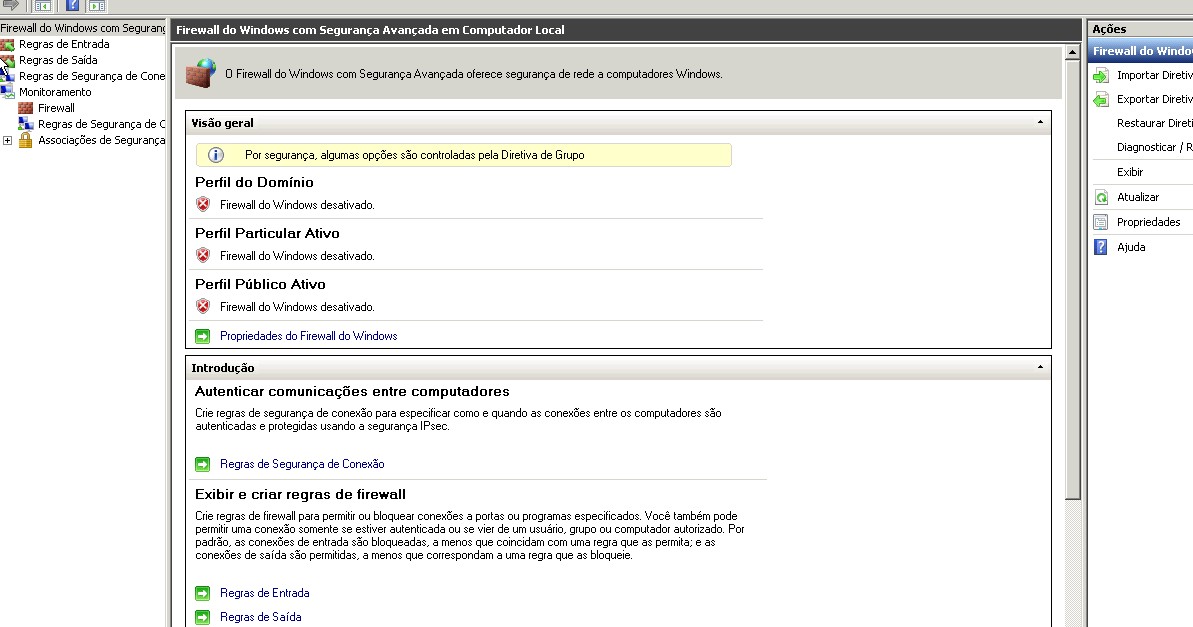Screen dimensions: 1193x627
Task: Toggle the action pane toolbar icon
Action: 97,5
